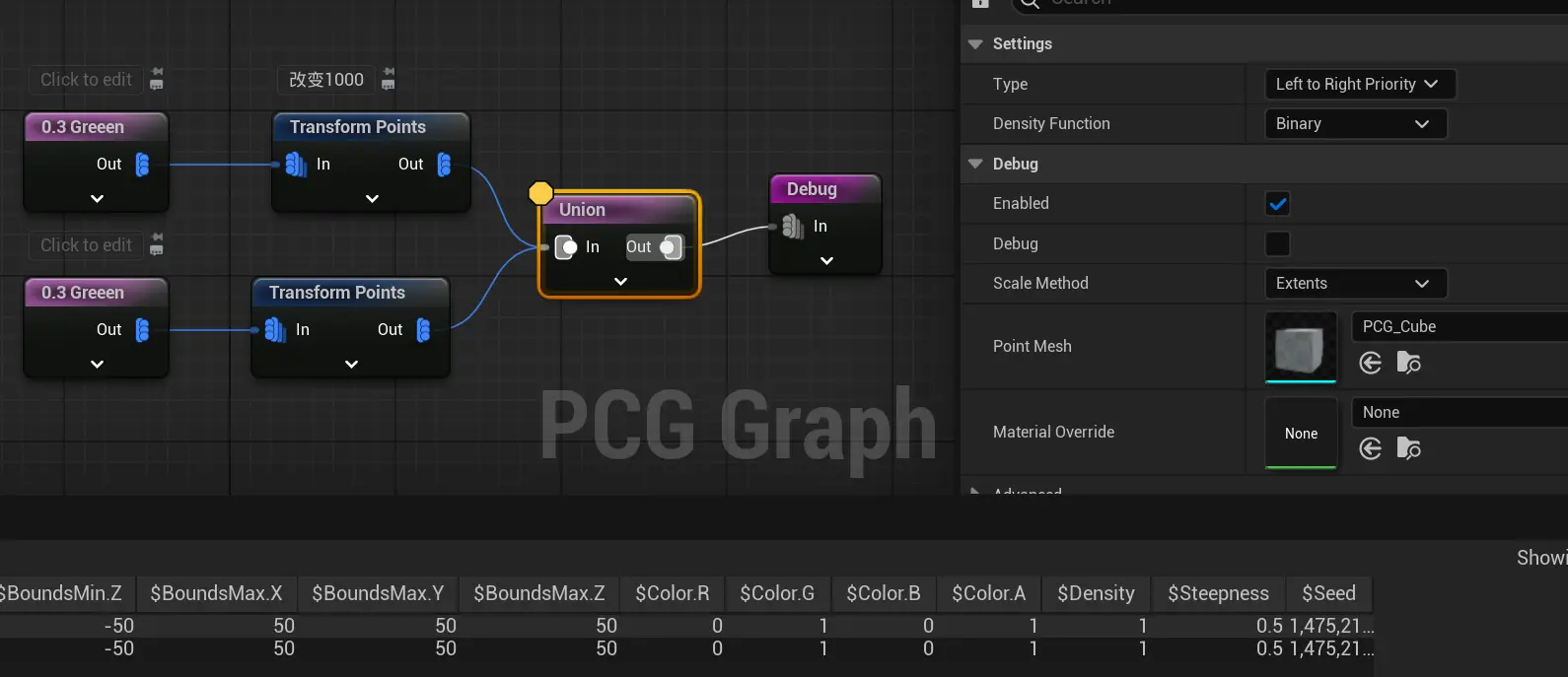Collapse the Settings section
The image size is (1568, 677).
point(975,44)
